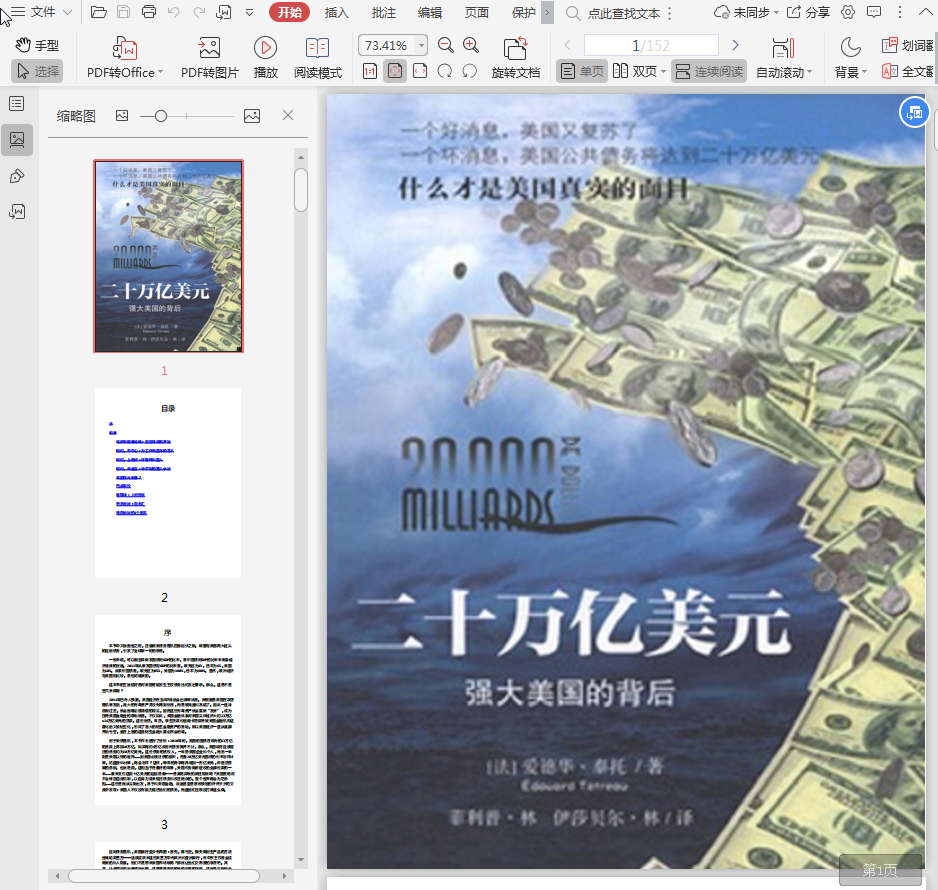Click the PDF to image icon
Viewport: 938px width, 890px height.
point(209,48)
